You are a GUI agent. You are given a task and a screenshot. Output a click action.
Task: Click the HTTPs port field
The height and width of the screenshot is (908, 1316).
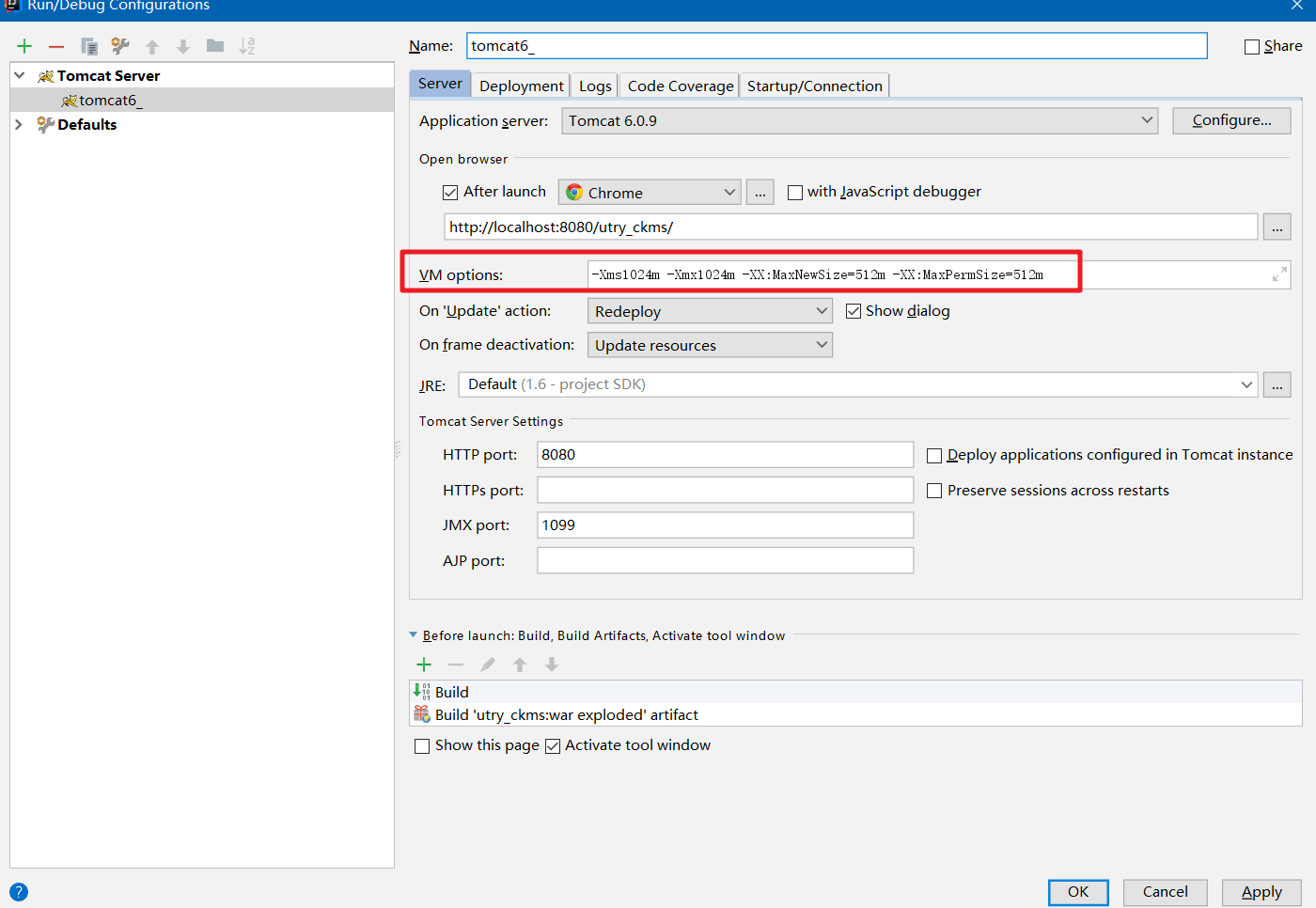pyautogui.click(x=725, y=490)
